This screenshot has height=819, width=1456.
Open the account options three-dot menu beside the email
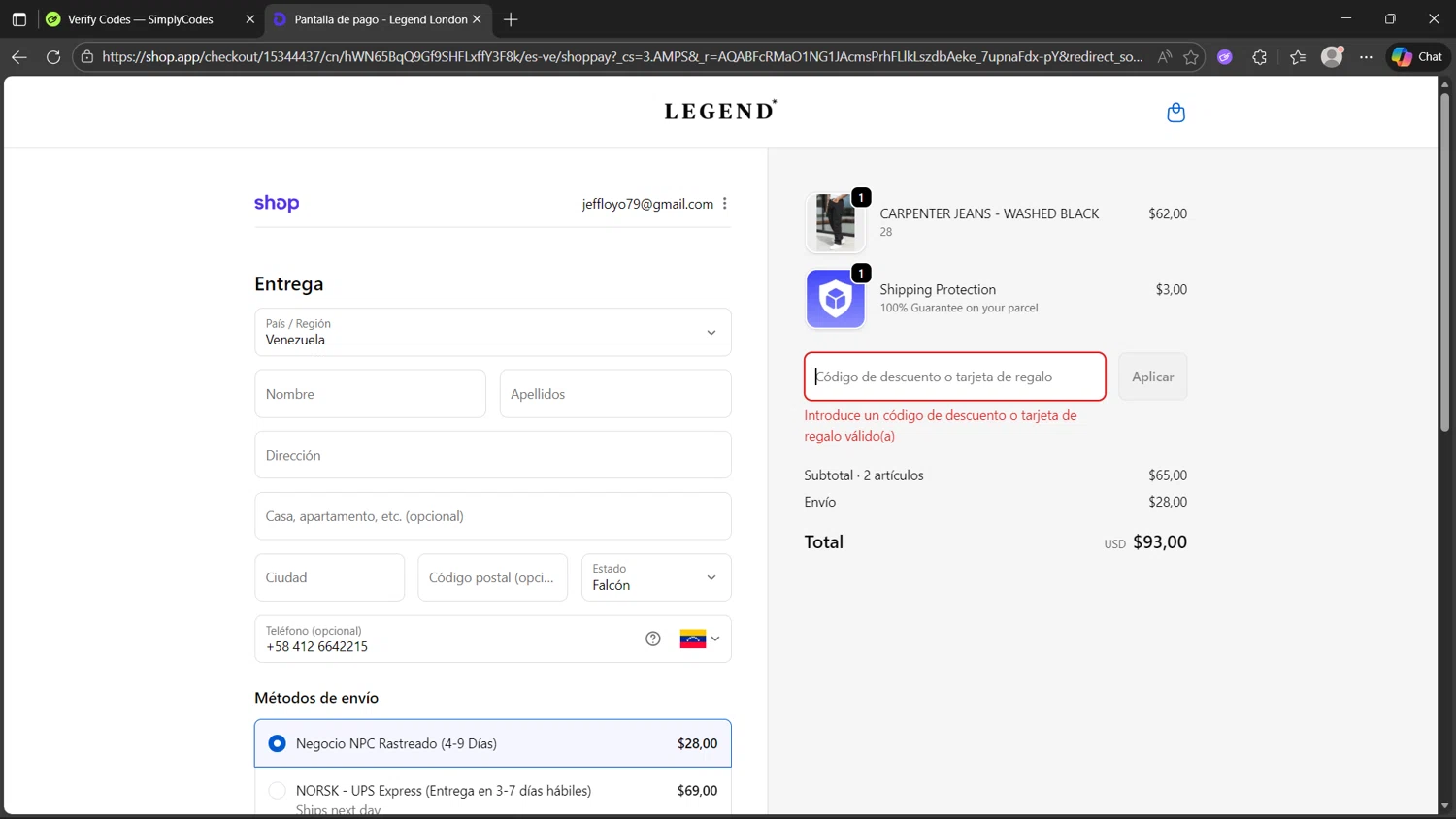point(725,204)
